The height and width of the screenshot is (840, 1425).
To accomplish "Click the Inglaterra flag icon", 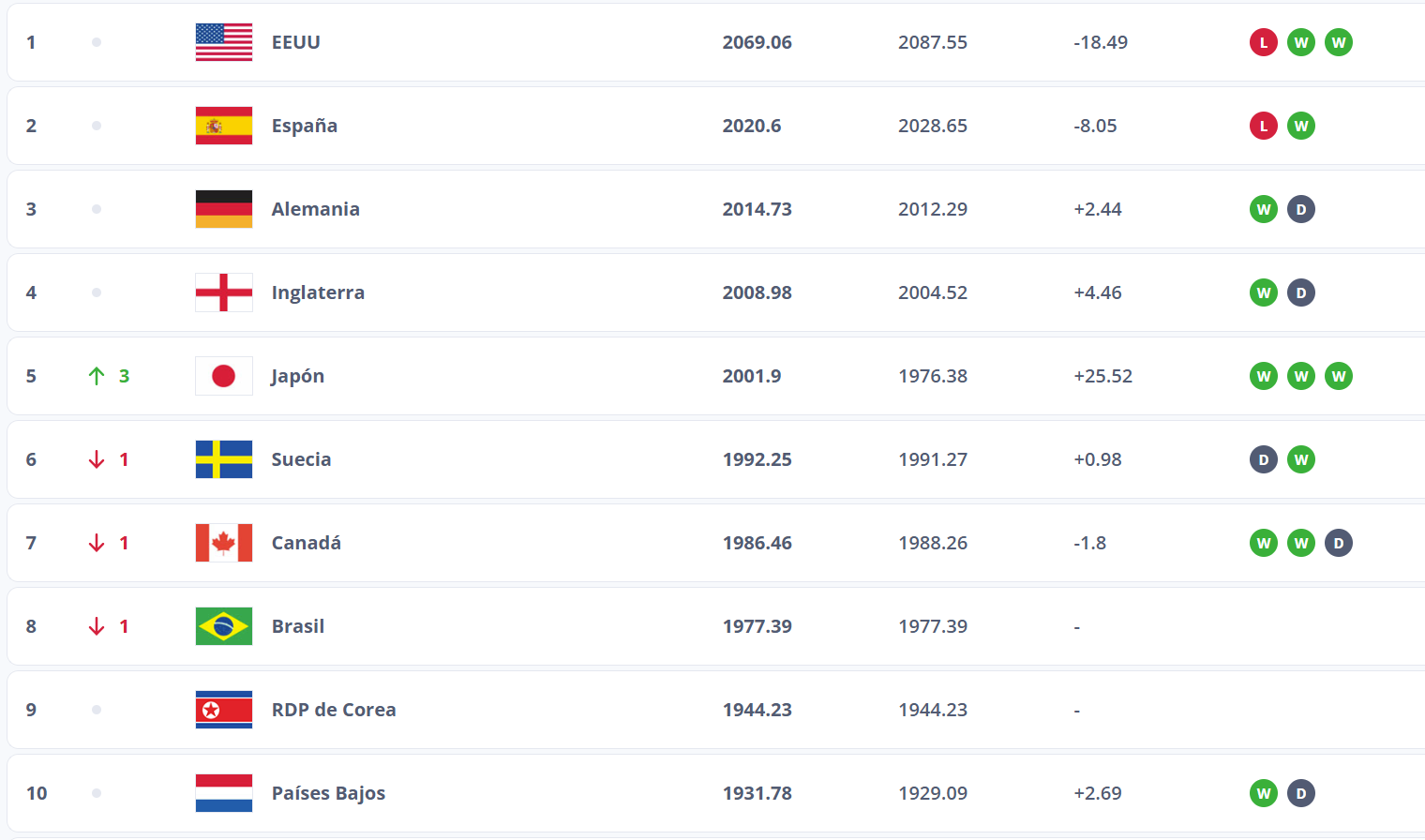I will pos(223,292).
